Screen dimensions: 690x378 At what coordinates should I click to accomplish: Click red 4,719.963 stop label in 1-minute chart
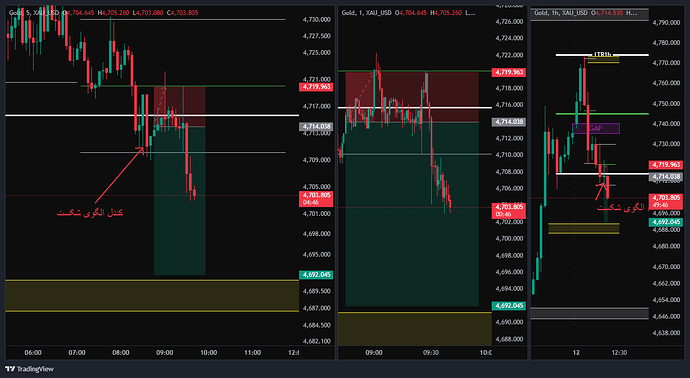[509, 72]
